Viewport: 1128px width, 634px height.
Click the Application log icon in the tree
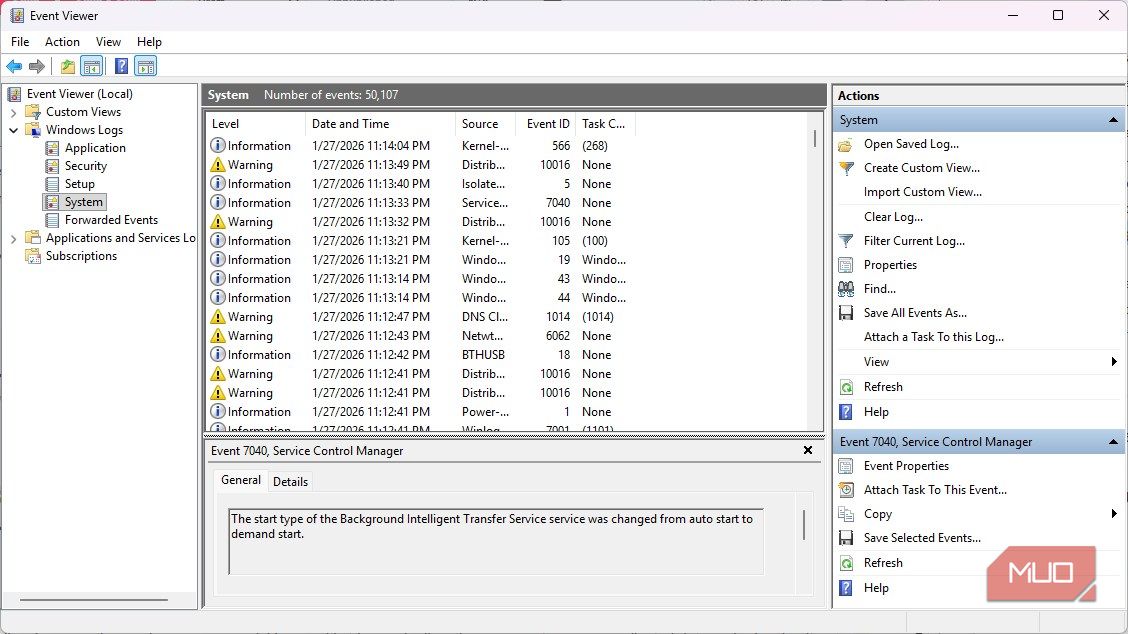pyautogui.click(x=53, y=148)
